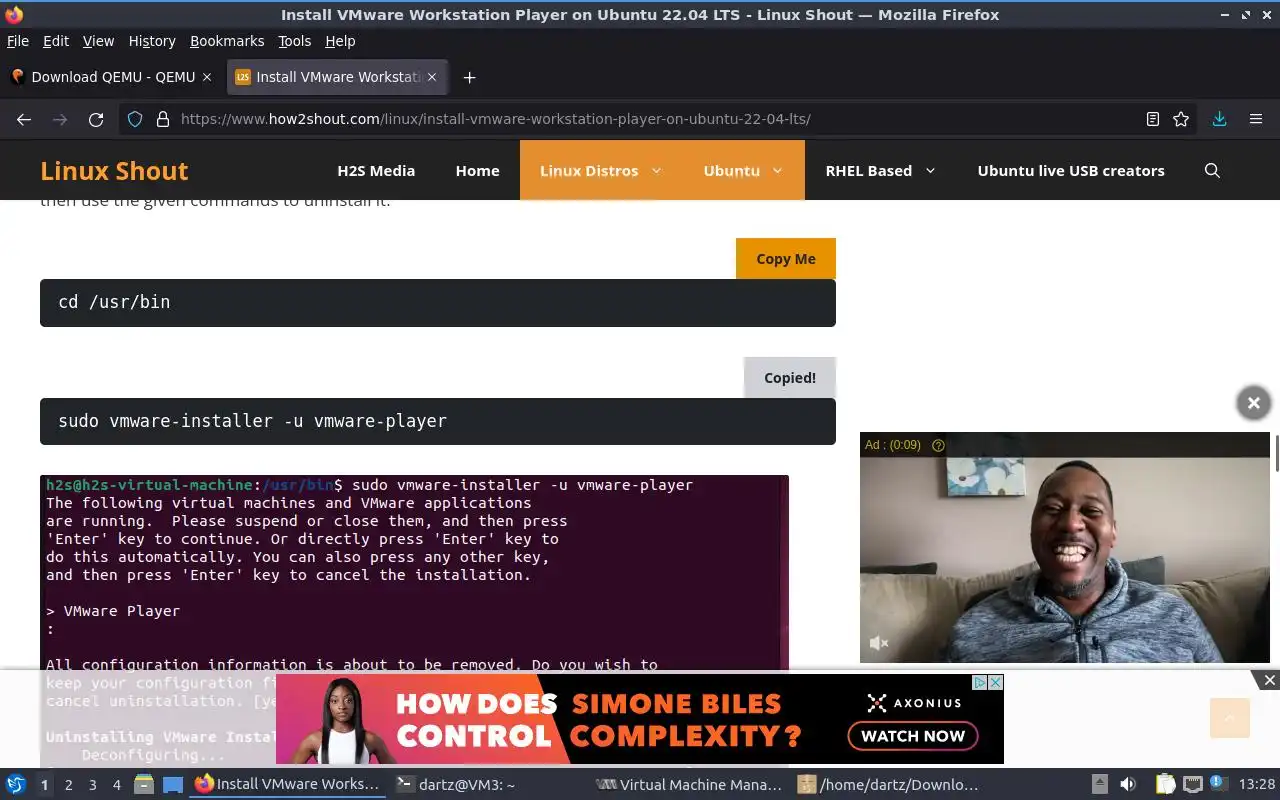Close the Download QEMU tab
The image size is (1280, 800).
pos(207,77)
